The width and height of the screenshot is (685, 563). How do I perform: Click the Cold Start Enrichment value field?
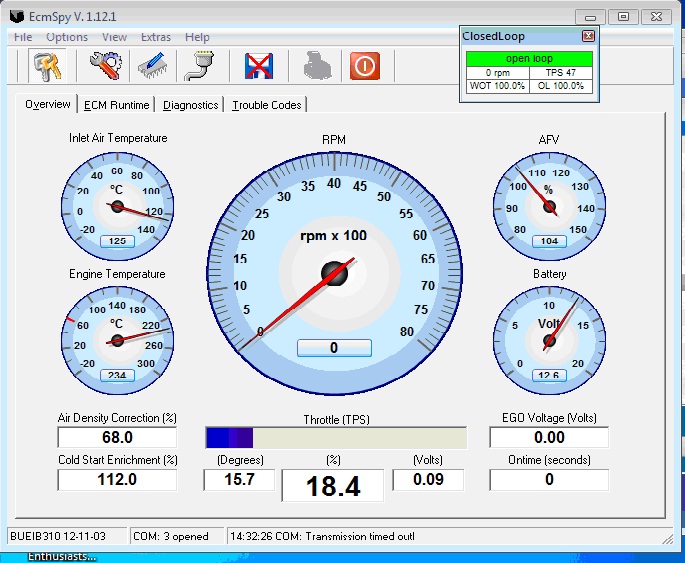coord(117,480)
